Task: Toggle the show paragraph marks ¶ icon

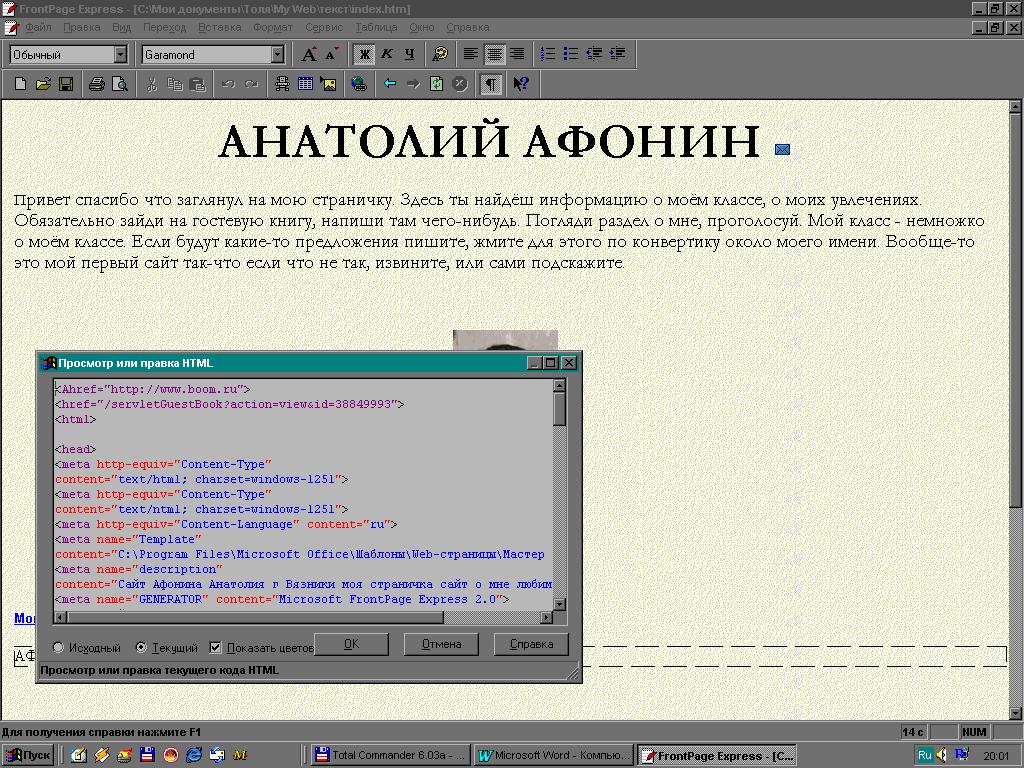Action: 490,85
